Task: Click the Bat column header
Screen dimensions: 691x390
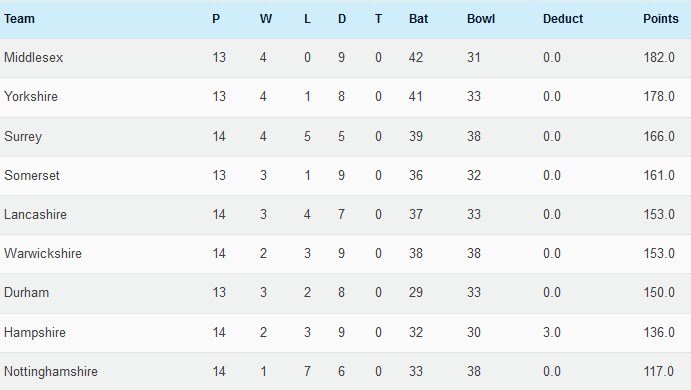Action: (418, 19)
